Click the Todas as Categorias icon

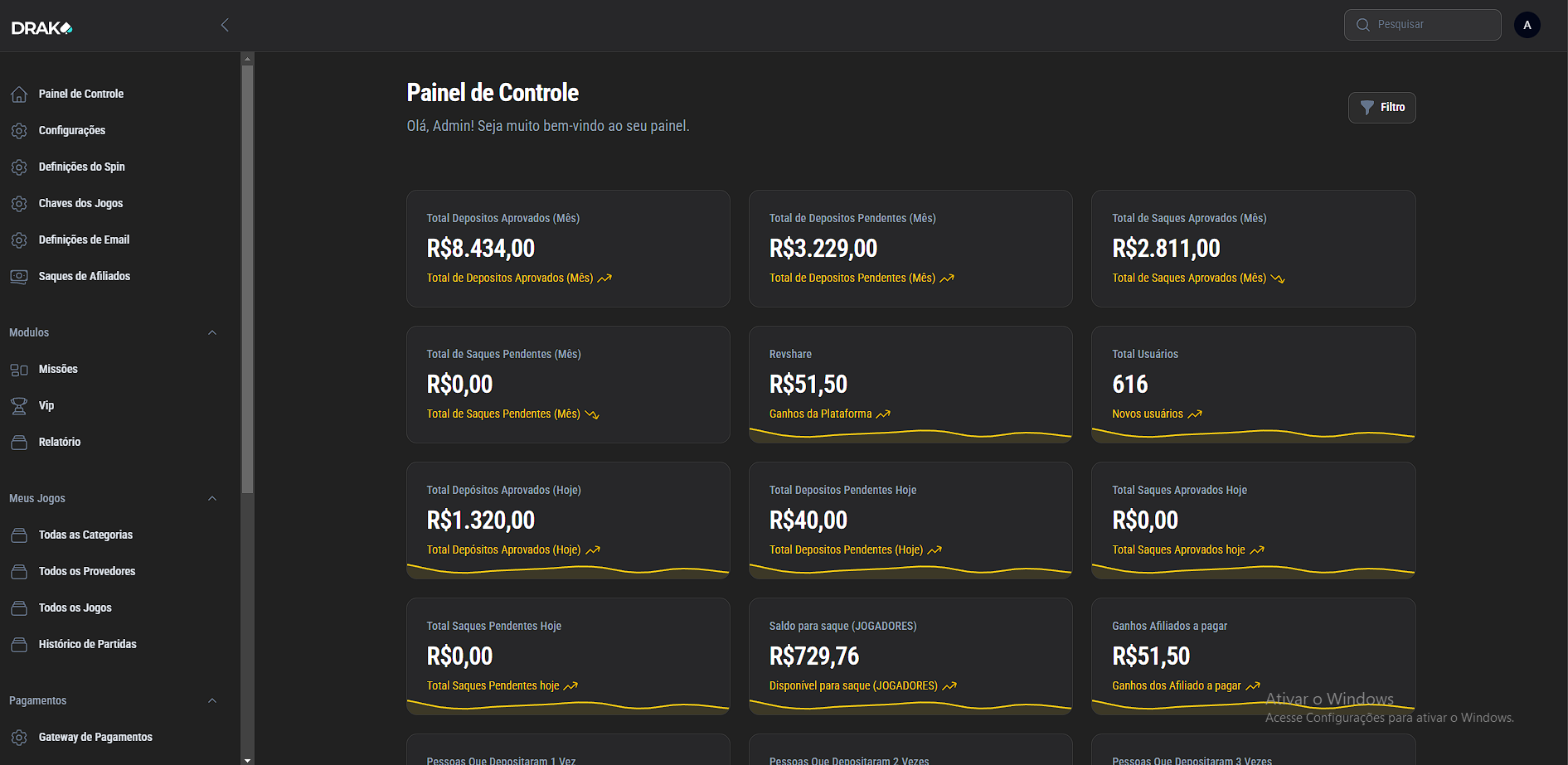(19, 535)
